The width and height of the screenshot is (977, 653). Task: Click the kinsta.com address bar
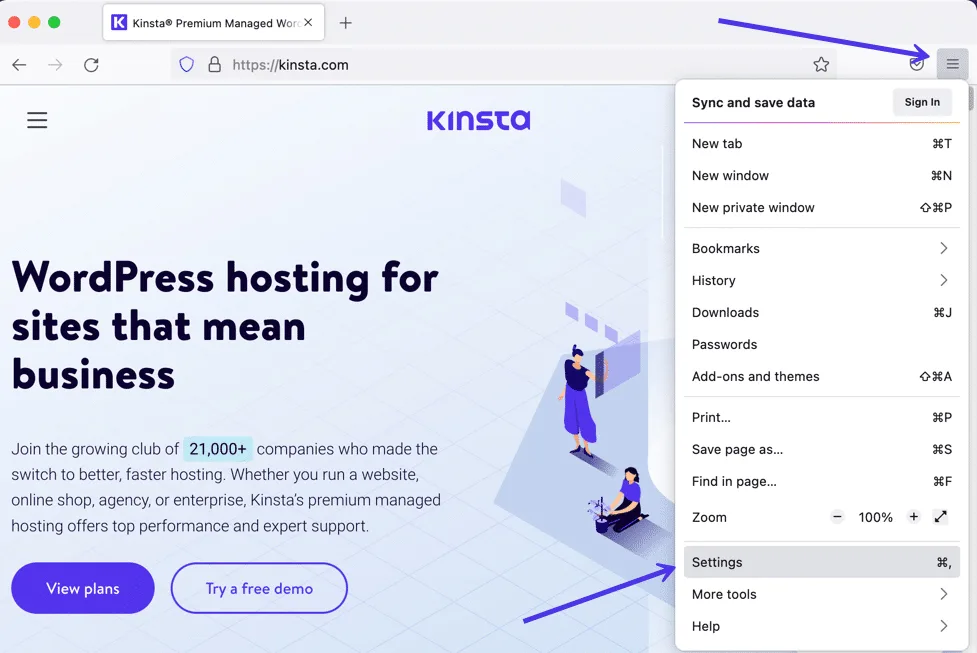(x=505, y=64)
